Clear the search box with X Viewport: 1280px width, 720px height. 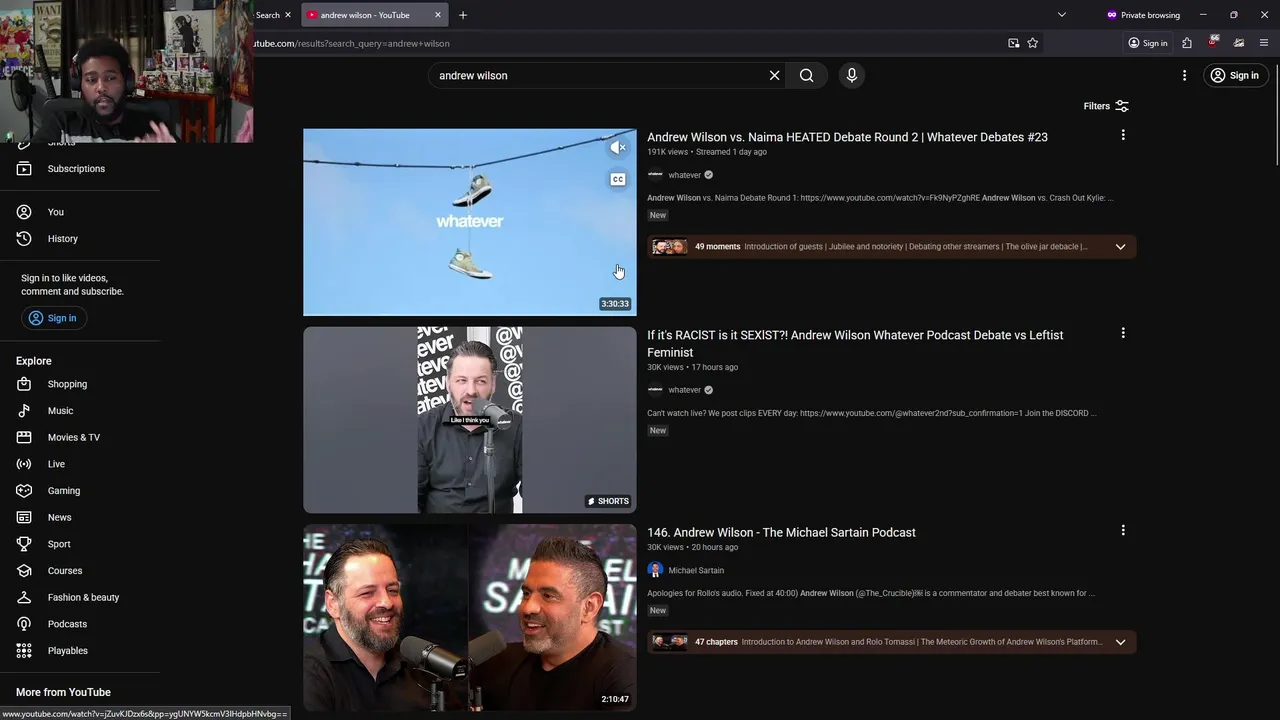(774, 75)
